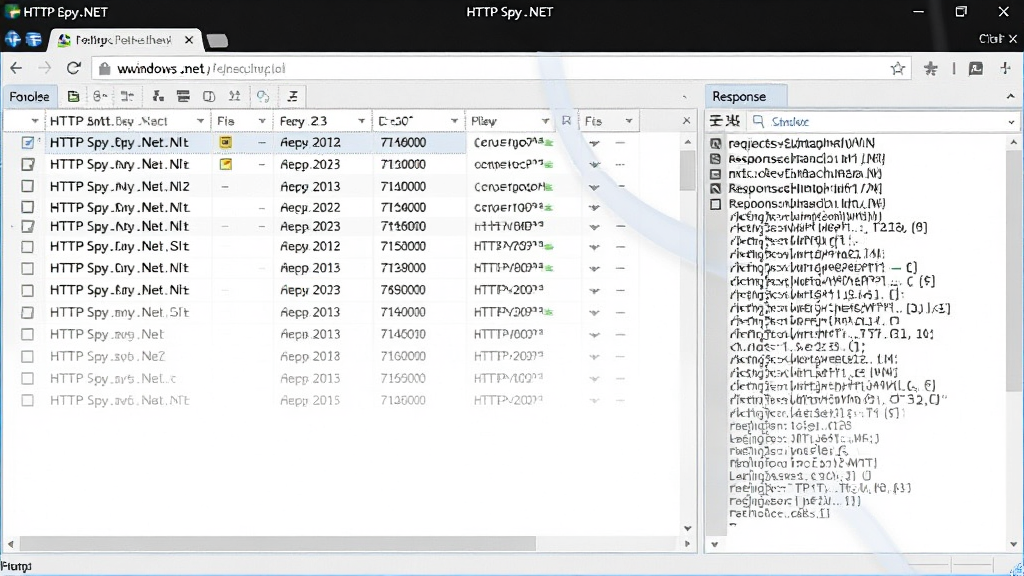The image size is (1024, 576).
Task: Open the dropdown of the first Fis column
Action: pyautogui.click(x=261, y=121)
